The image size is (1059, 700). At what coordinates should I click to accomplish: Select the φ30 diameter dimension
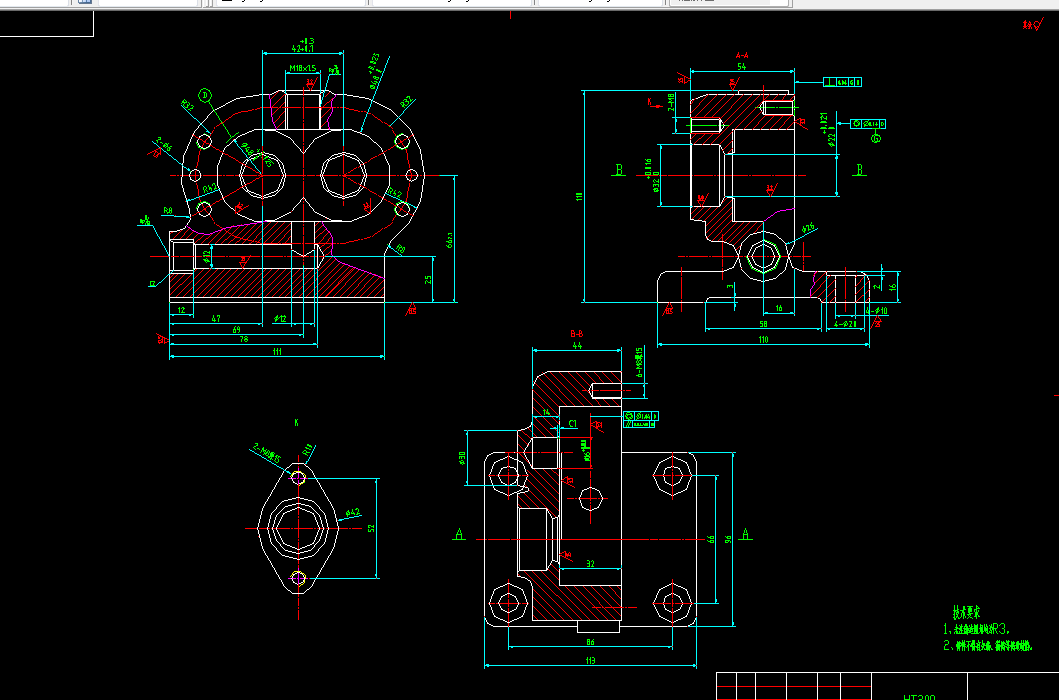click(x=462, y=459)
